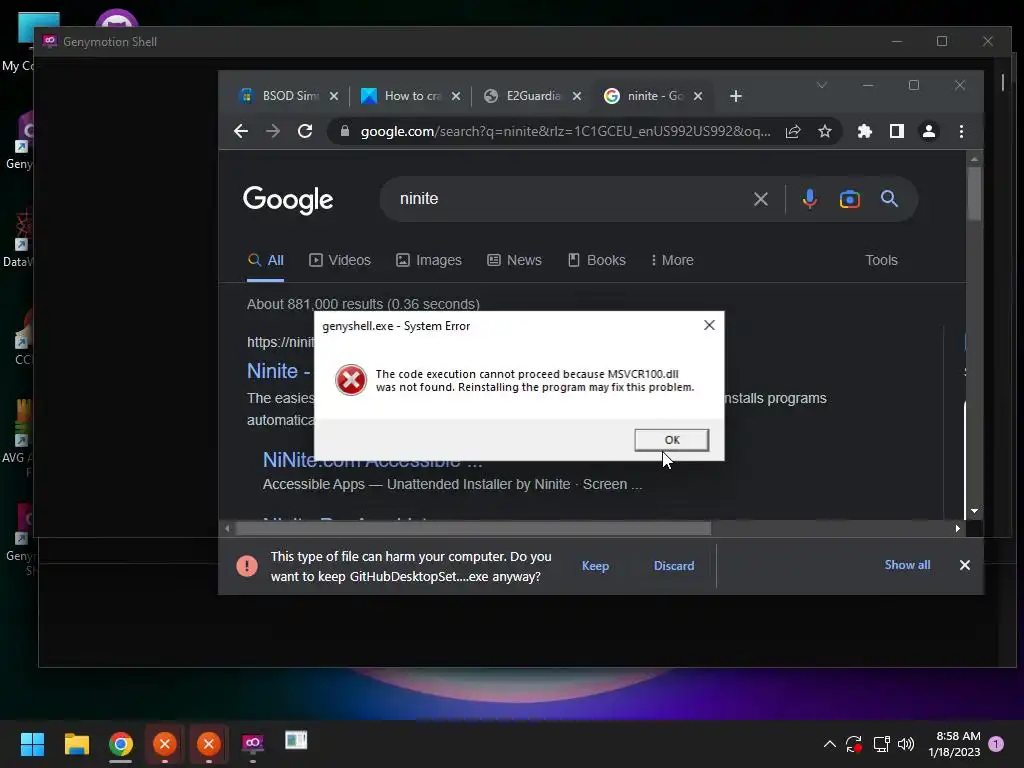Select the All results filter
The height and width of the screenshot is (768, 1024).
(x=265, y=261)
